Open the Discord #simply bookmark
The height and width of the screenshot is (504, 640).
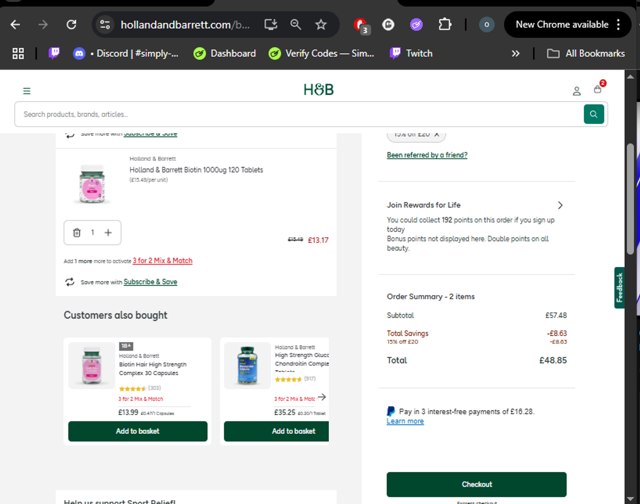(x=126, y=53)
